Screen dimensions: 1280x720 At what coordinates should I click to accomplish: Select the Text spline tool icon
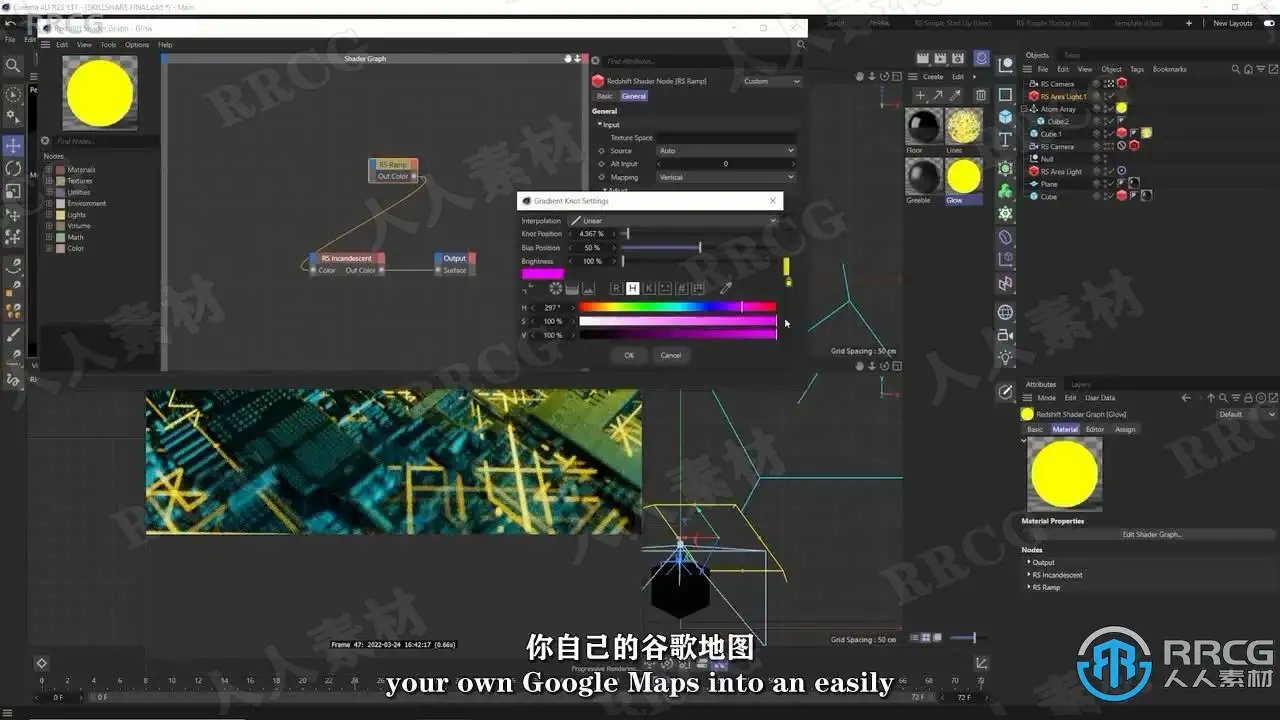(1005, 140)
